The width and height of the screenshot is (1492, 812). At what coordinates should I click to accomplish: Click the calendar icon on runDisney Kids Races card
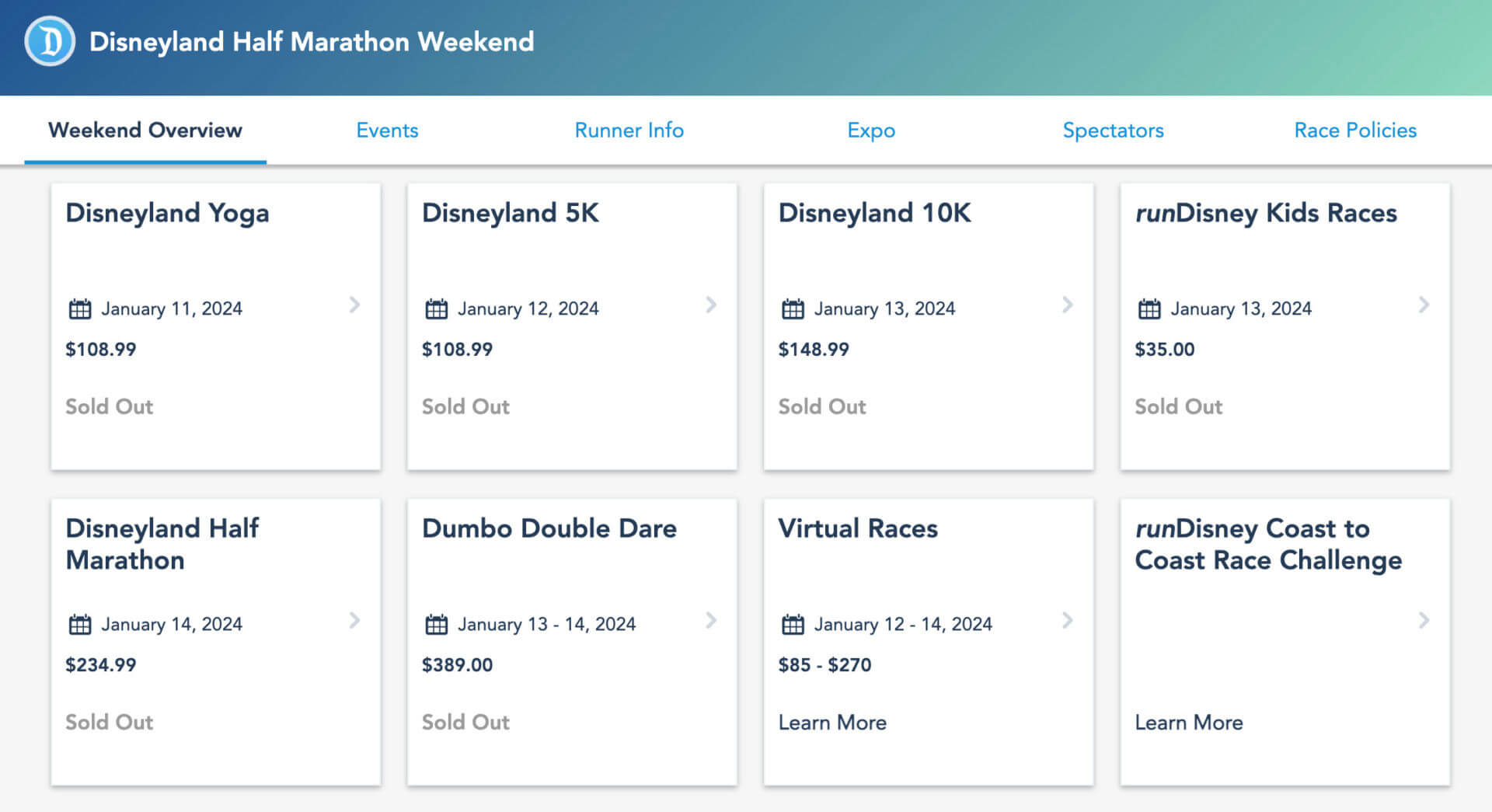(x=1149, y=308)
